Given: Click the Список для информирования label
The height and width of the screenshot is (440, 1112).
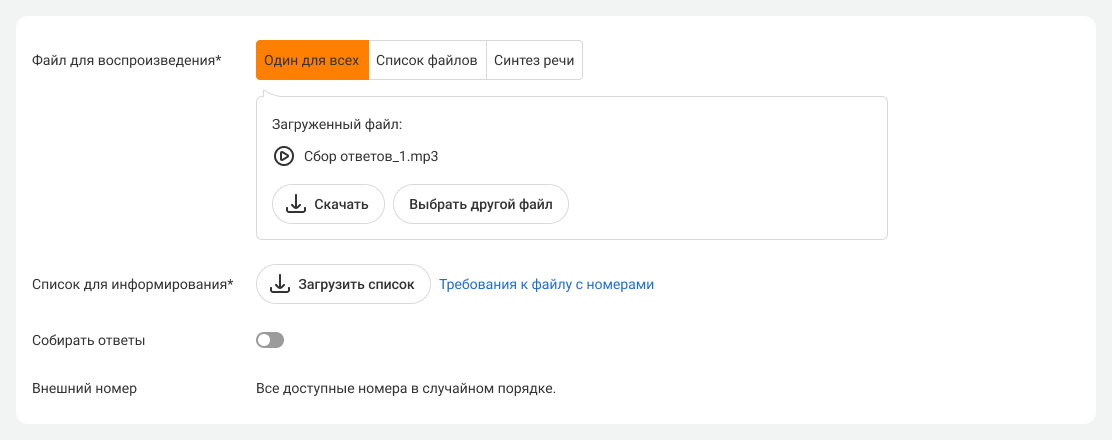Looking at the screenshot, I should tap(129, 284).
